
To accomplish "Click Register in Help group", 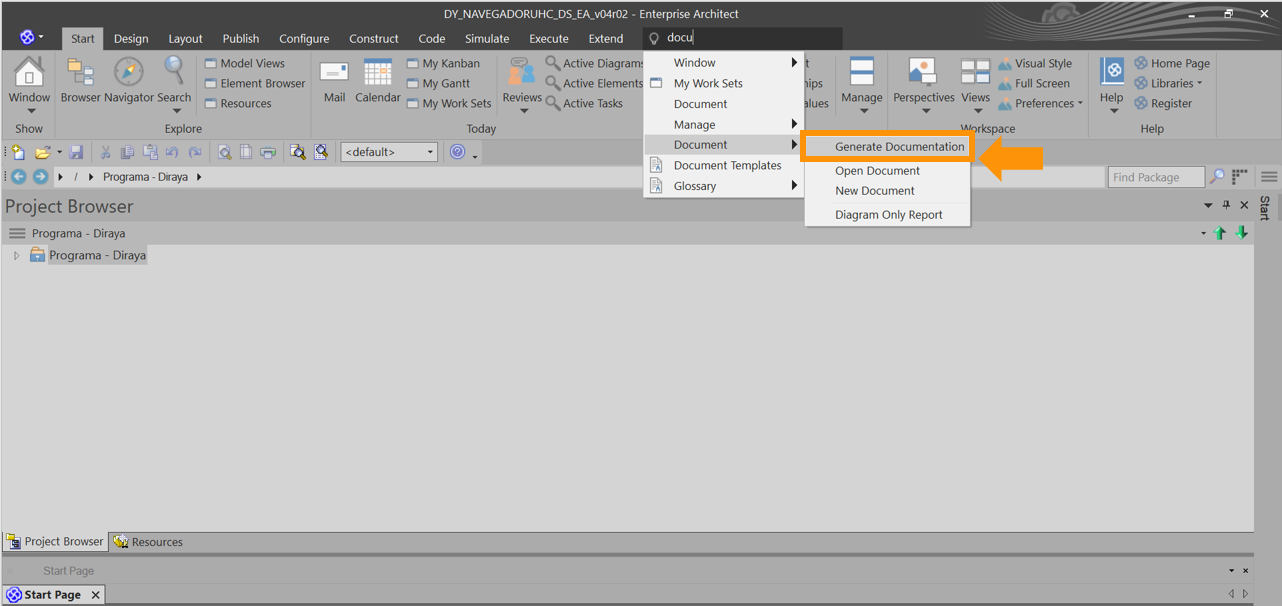I will click(1163, 103).
